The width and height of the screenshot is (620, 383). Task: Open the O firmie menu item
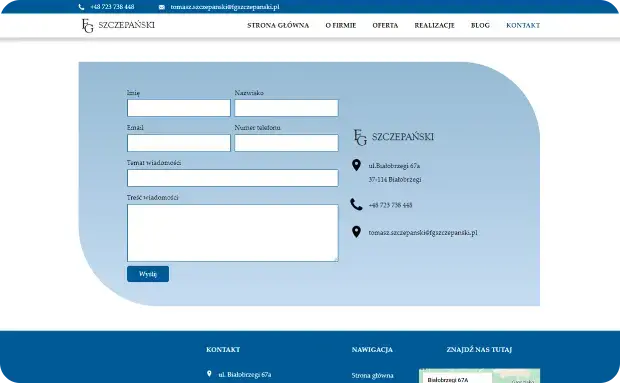[x=341, y=25]
